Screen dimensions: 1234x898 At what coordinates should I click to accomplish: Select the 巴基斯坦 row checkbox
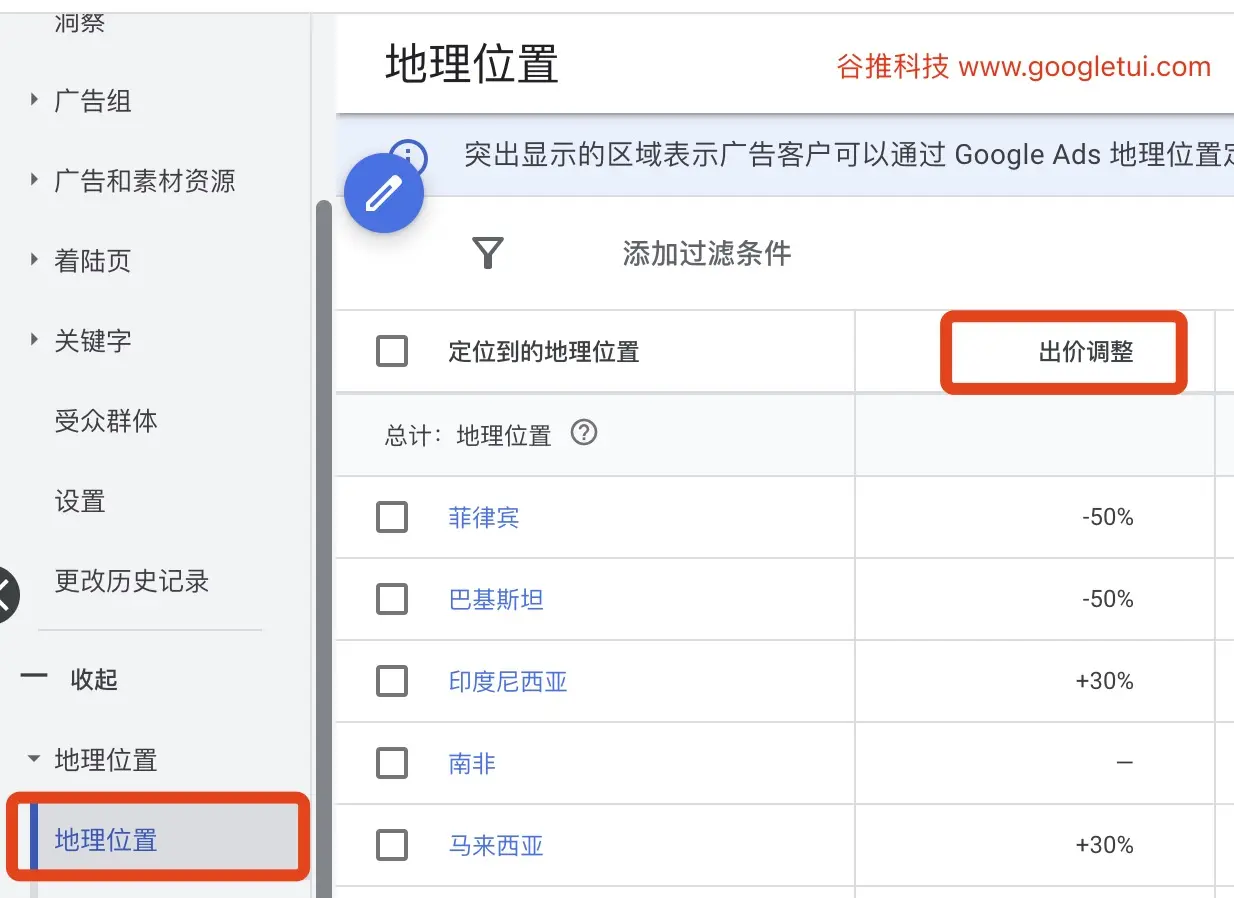click(392, 599)
